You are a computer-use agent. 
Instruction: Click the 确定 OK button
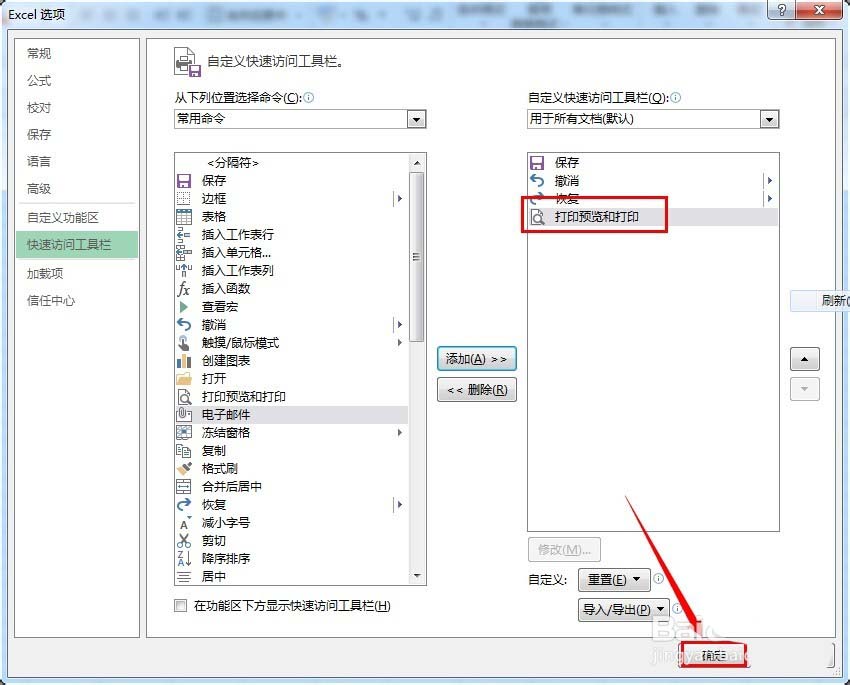pos(714,655)
